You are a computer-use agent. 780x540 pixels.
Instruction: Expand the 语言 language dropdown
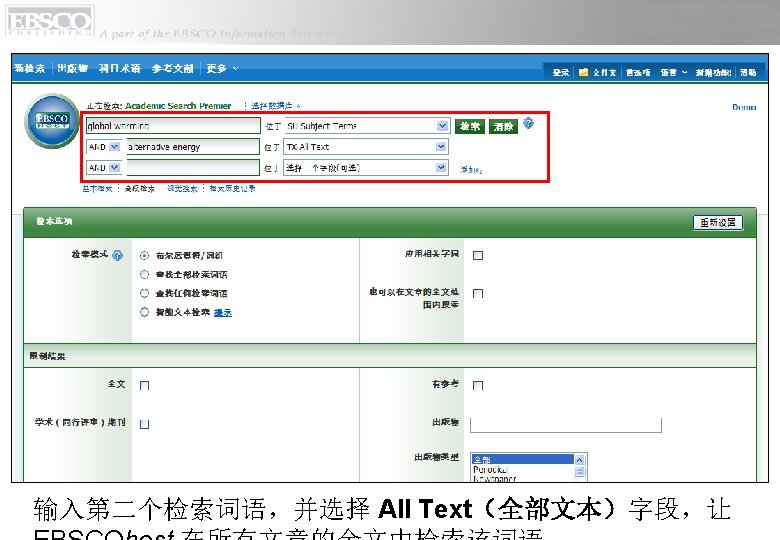point(674,73)
